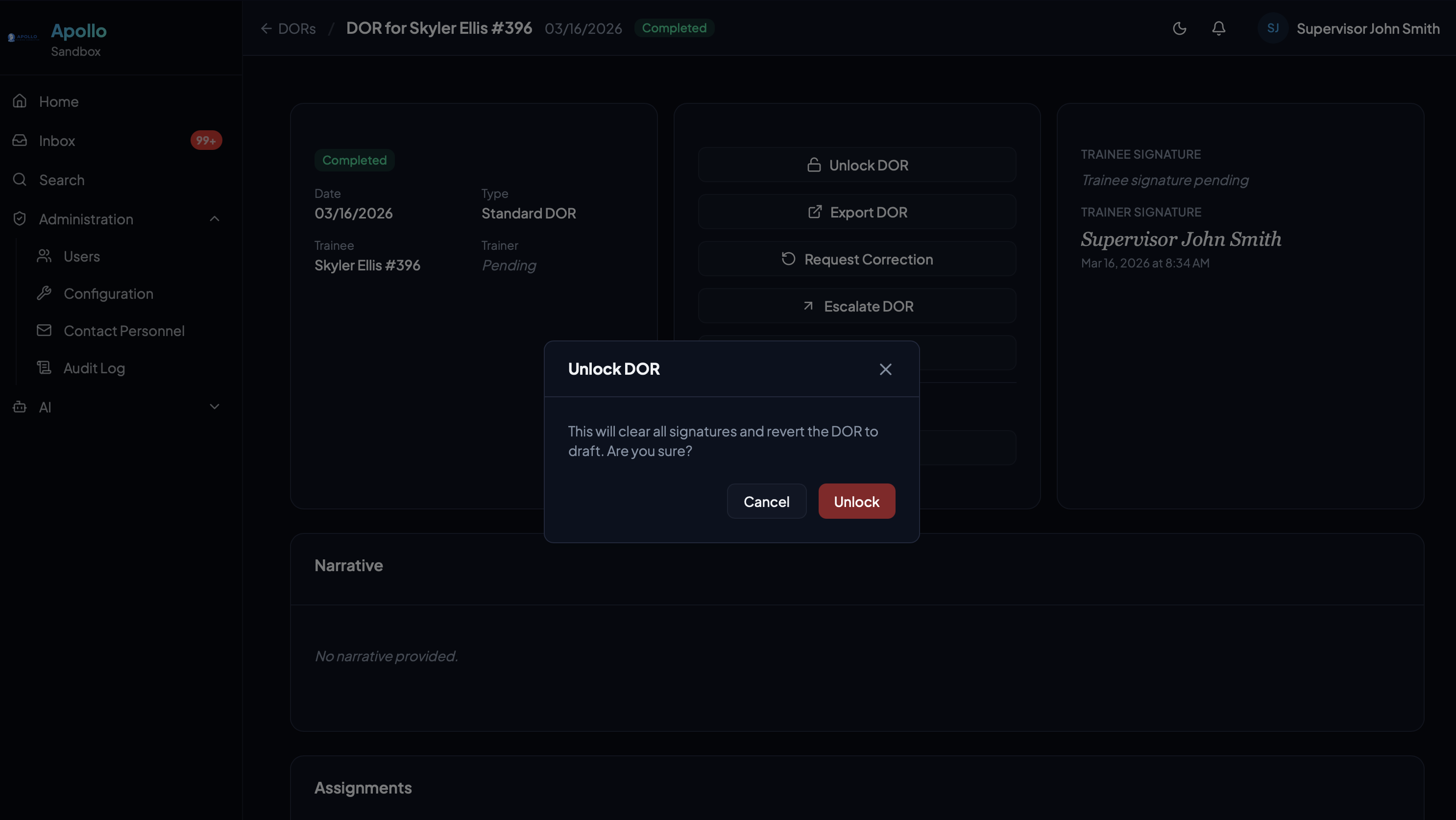This screenshot has height=820, width=1456.
Task: Click the Contact Personnel envelope icon
Action: (x=45, y=331)
